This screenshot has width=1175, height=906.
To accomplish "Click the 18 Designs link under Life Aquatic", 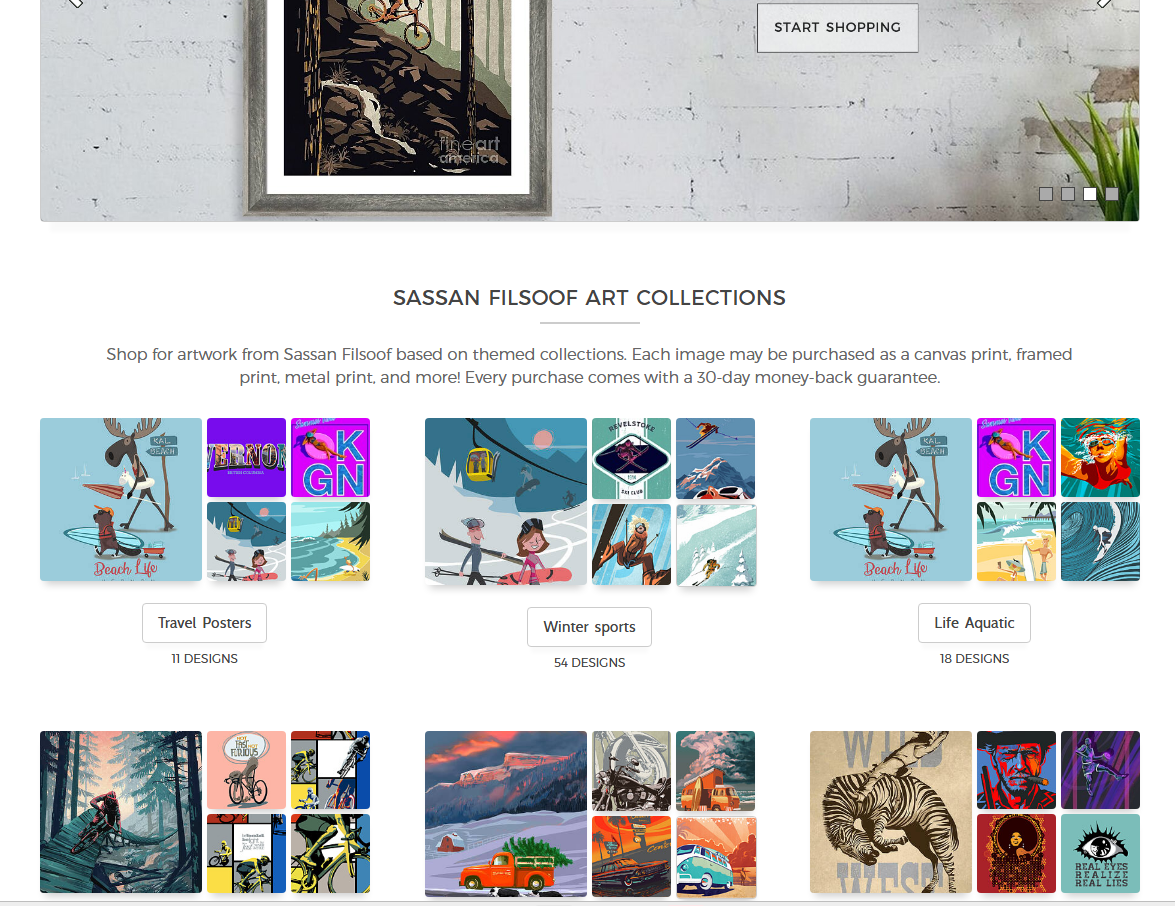I will pos(974,659).
